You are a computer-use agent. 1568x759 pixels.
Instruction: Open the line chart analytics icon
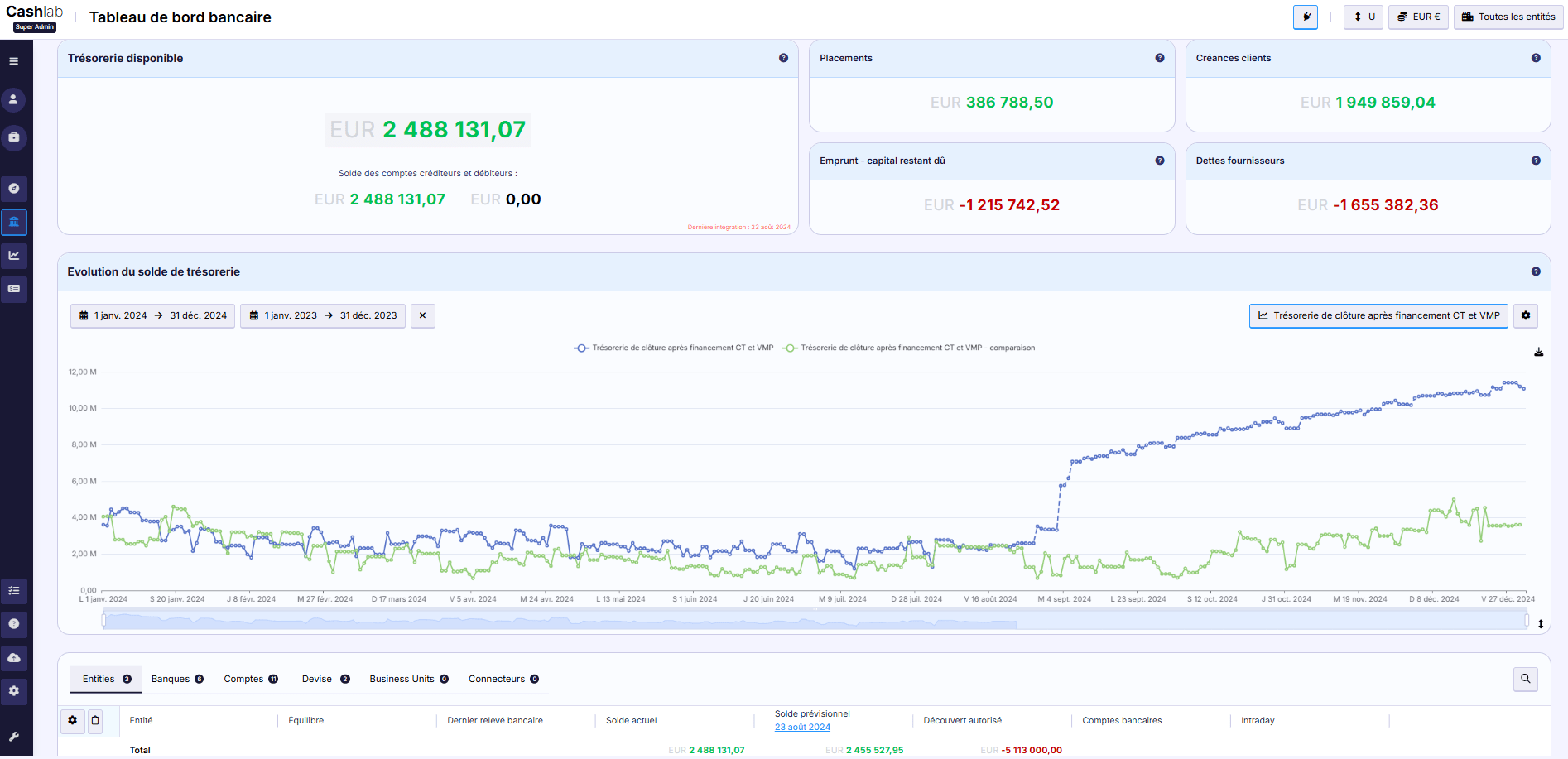click(13, 256)
